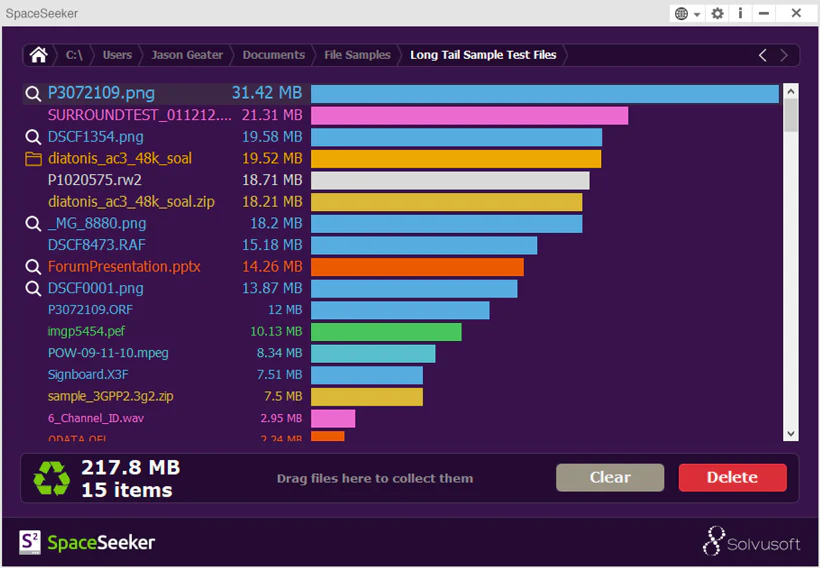Viewport: 820px width, 568px height.
Task: Open settings via the gear icon
Action: (718, 14)
